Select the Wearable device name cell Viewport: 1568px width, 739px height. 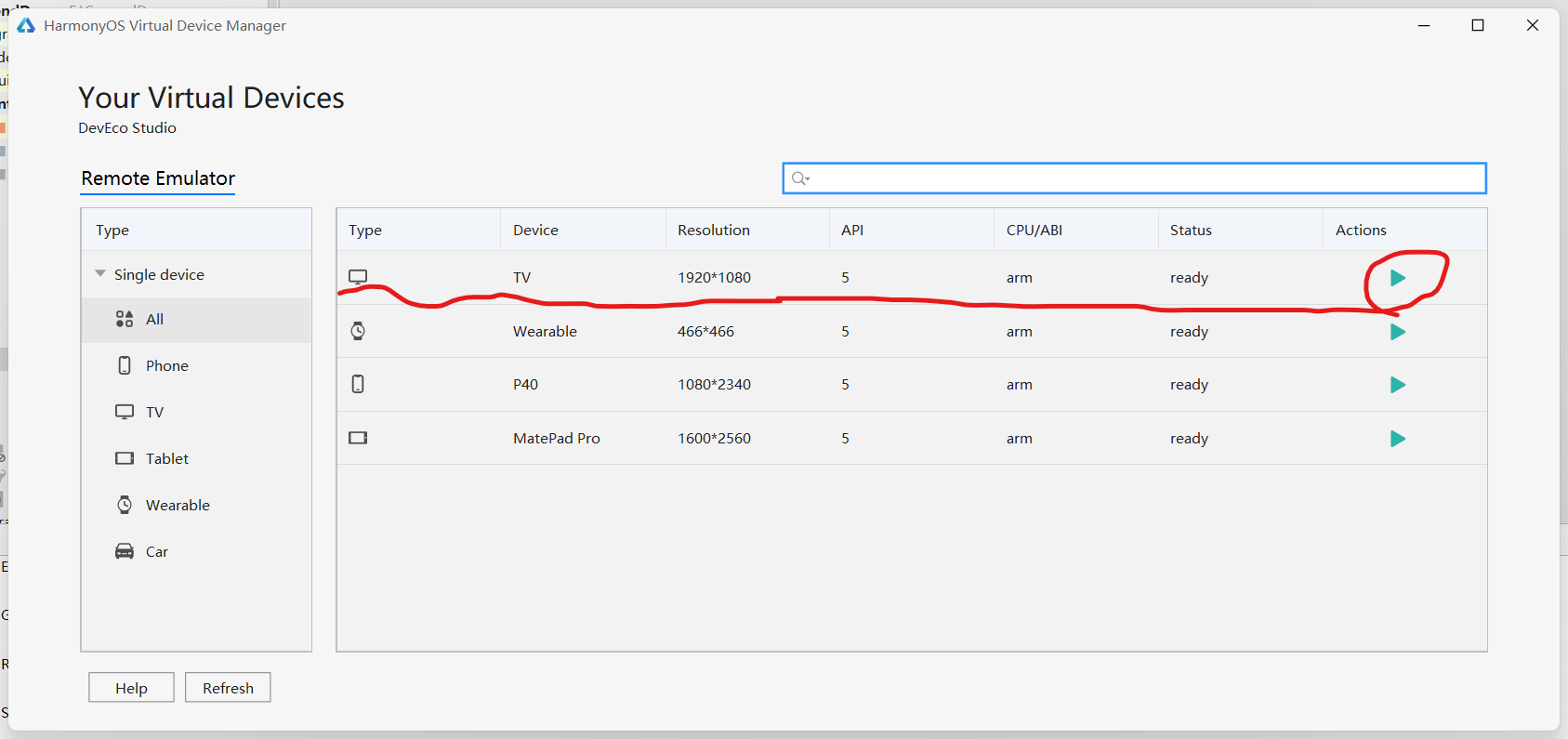(545, 332)
